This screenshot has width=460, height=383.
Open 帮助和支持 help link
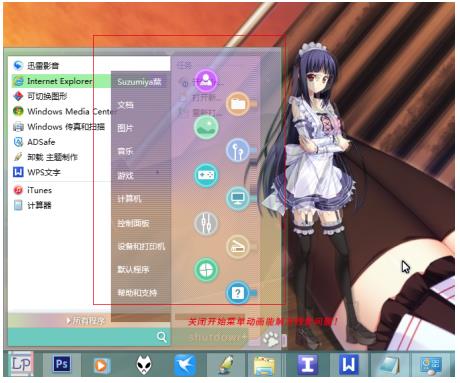pos(137,293)
